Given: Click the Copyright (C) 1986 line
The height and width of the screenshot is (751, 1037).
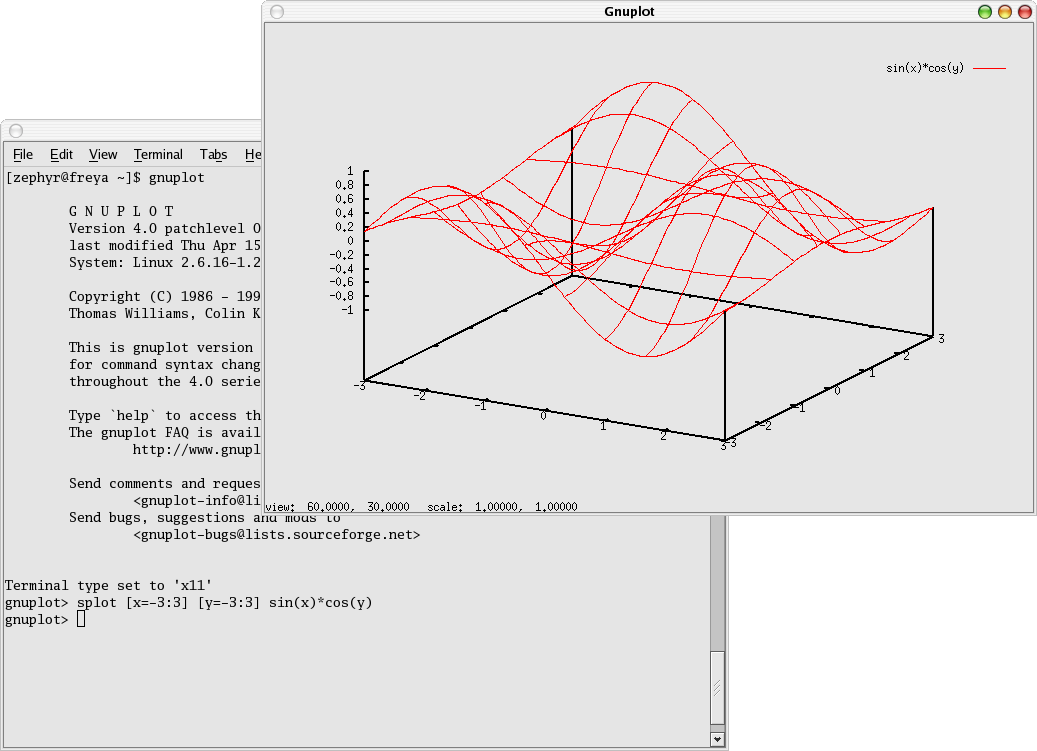Looking at the screenshot, I should point(165,297).
